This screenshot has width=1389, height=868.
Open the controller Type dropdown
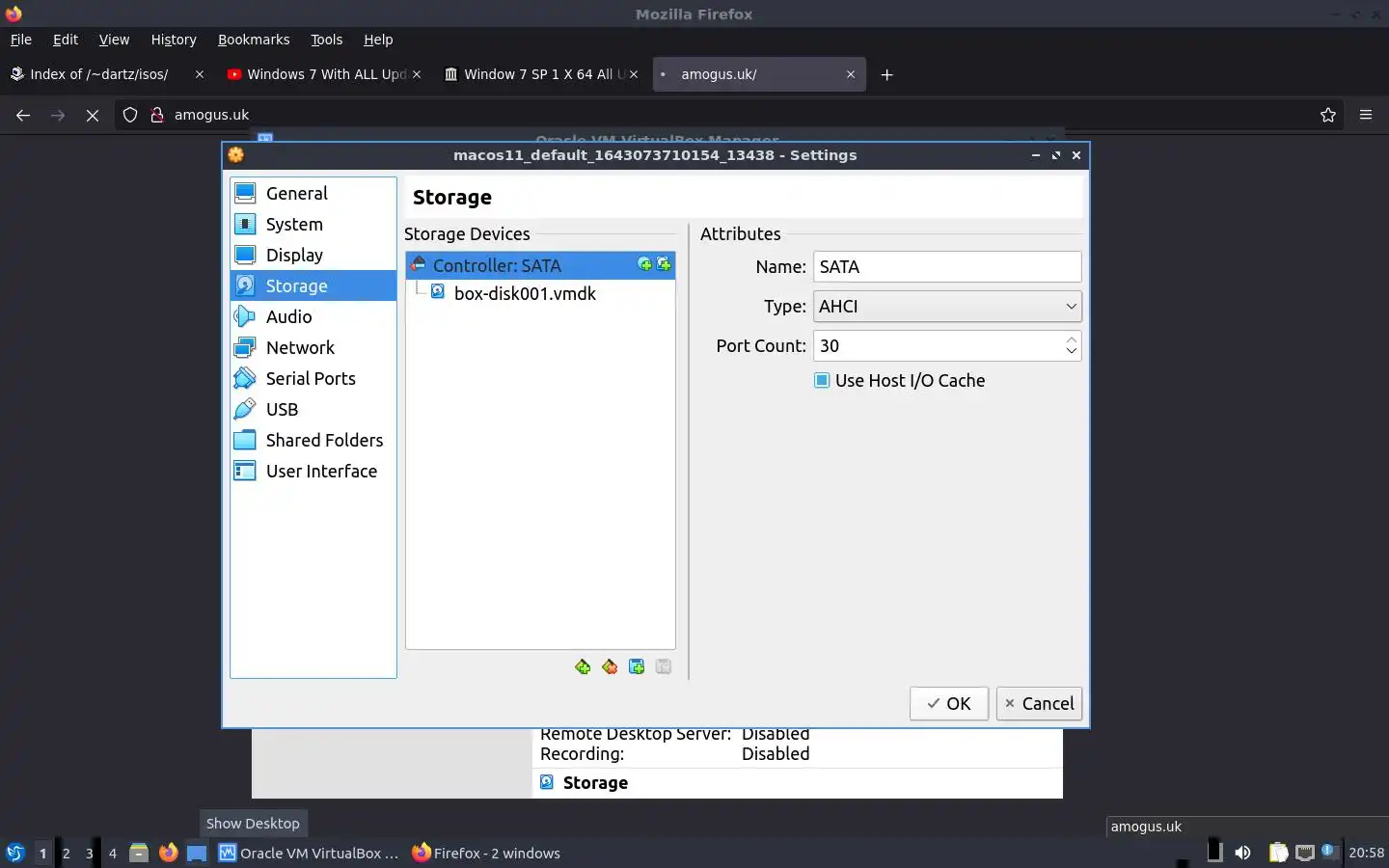(x=947, y=306)
